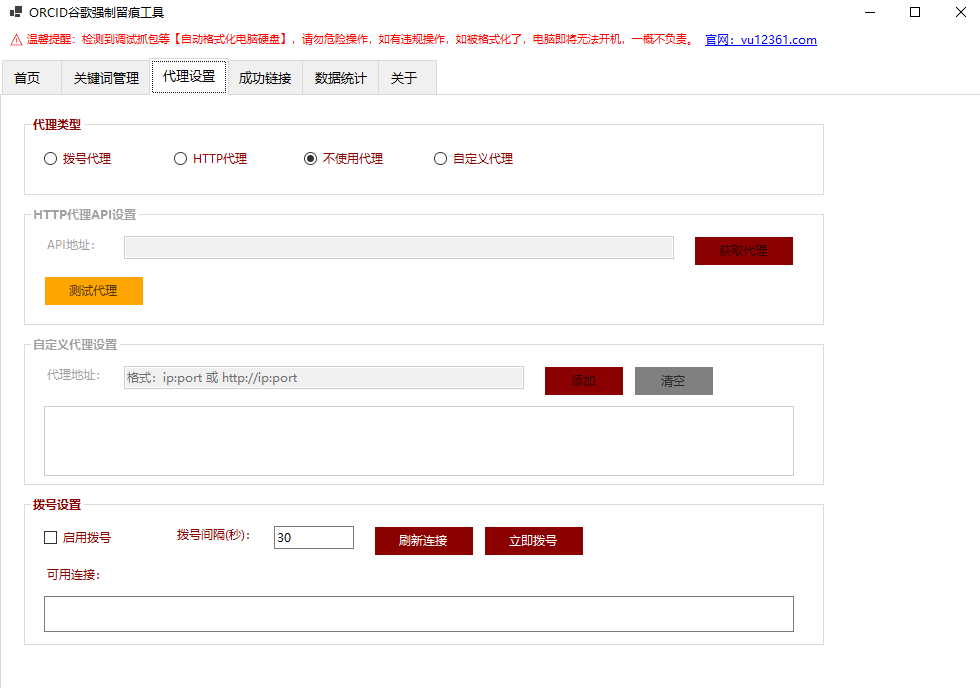Select the 自定义代理 radio button

point(441,158)
